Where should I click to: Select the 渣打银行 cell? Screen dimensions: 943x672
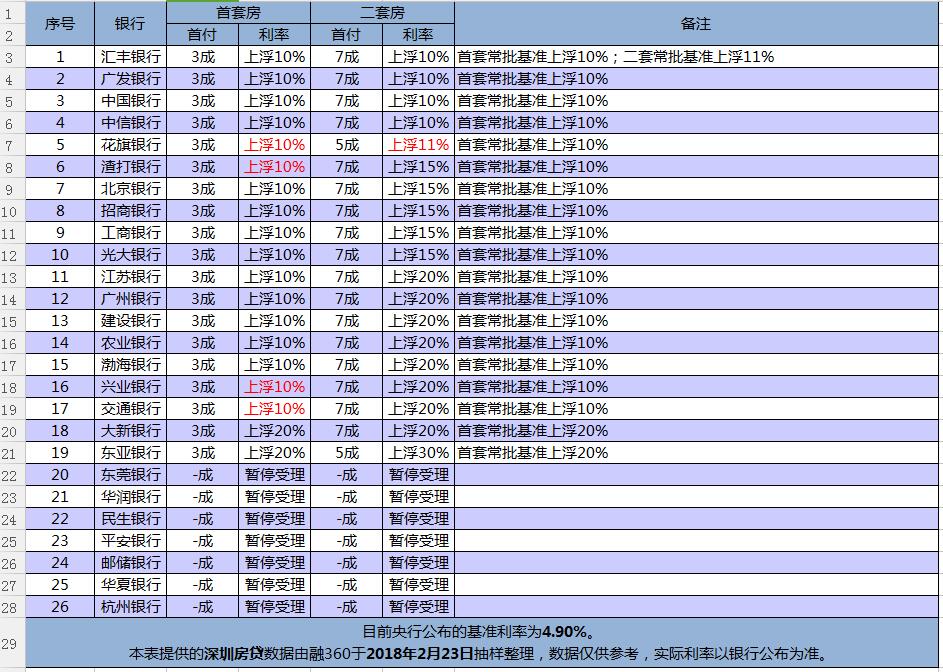point(130,167)
